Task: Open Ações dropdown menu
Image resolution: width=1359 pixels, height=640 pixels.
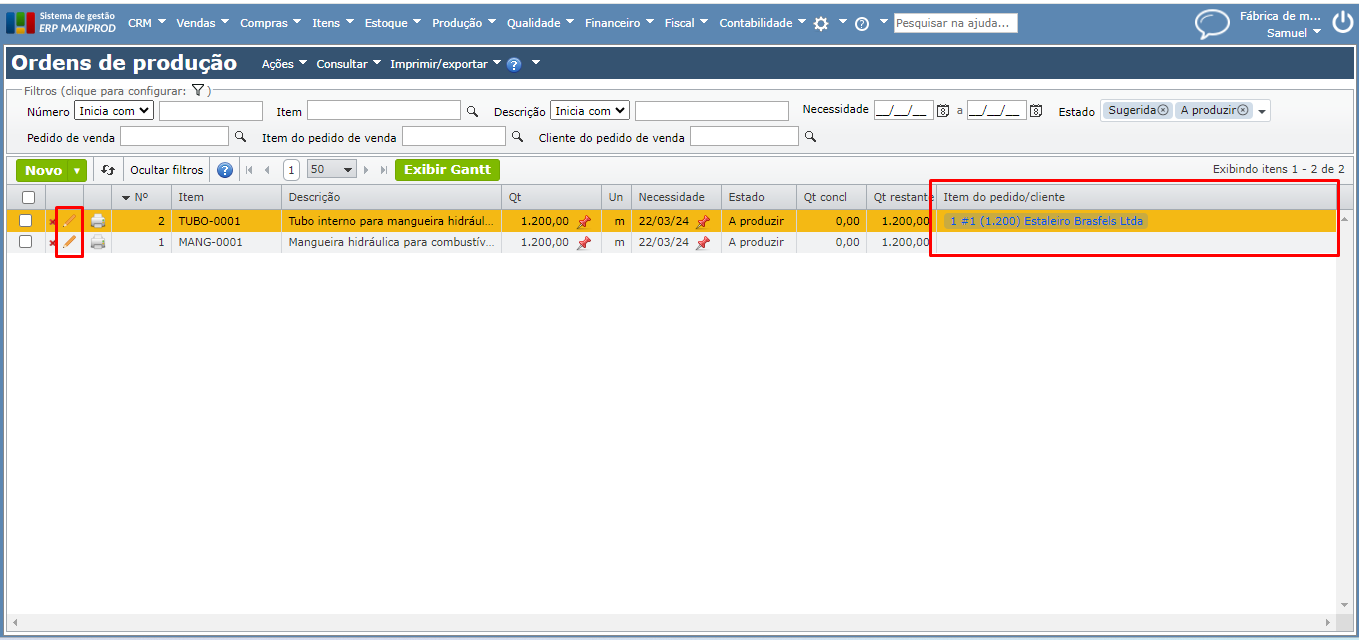Action: point(285,64)
